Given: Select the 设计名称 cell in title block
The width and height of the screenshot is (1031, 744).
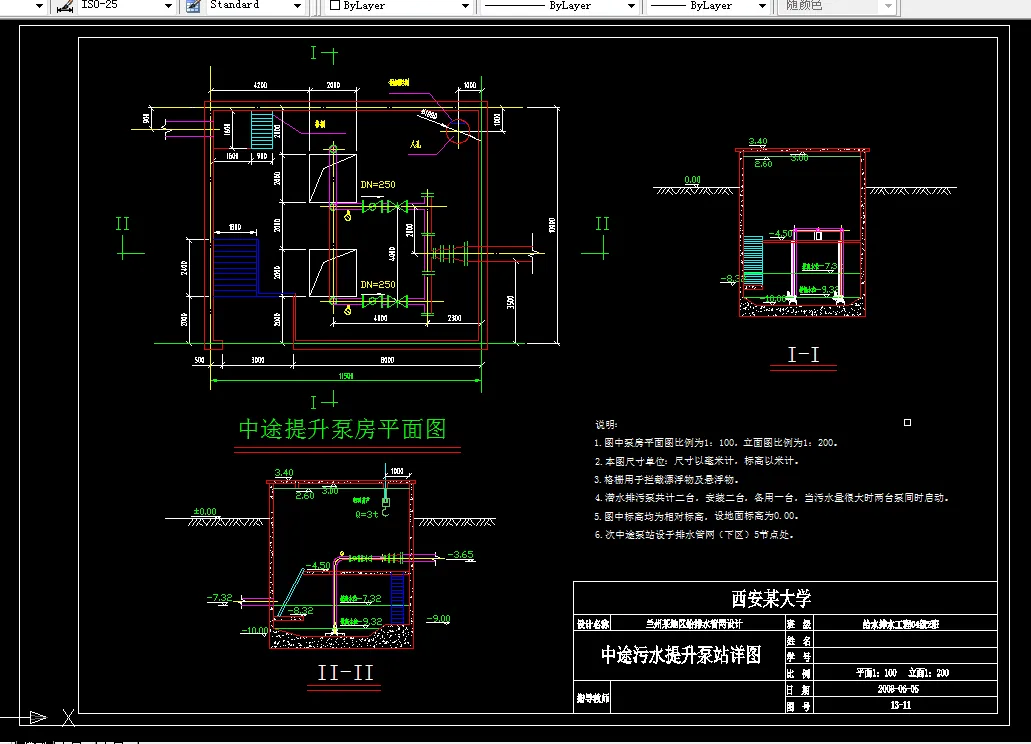Looking at the screenshot, I should pos(592,624).
